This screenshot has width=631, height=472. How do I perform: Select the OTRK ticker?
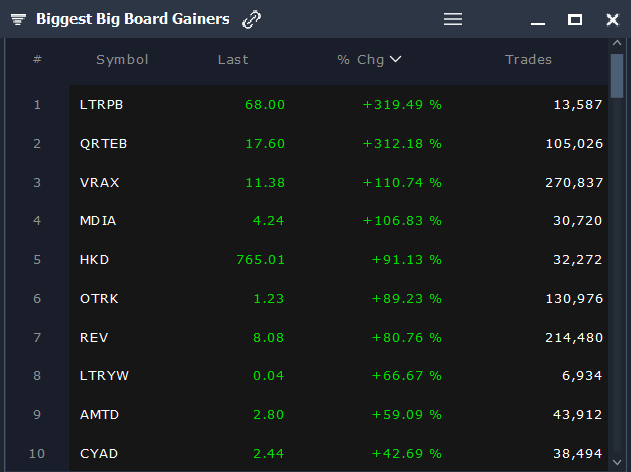click(98, 299)
